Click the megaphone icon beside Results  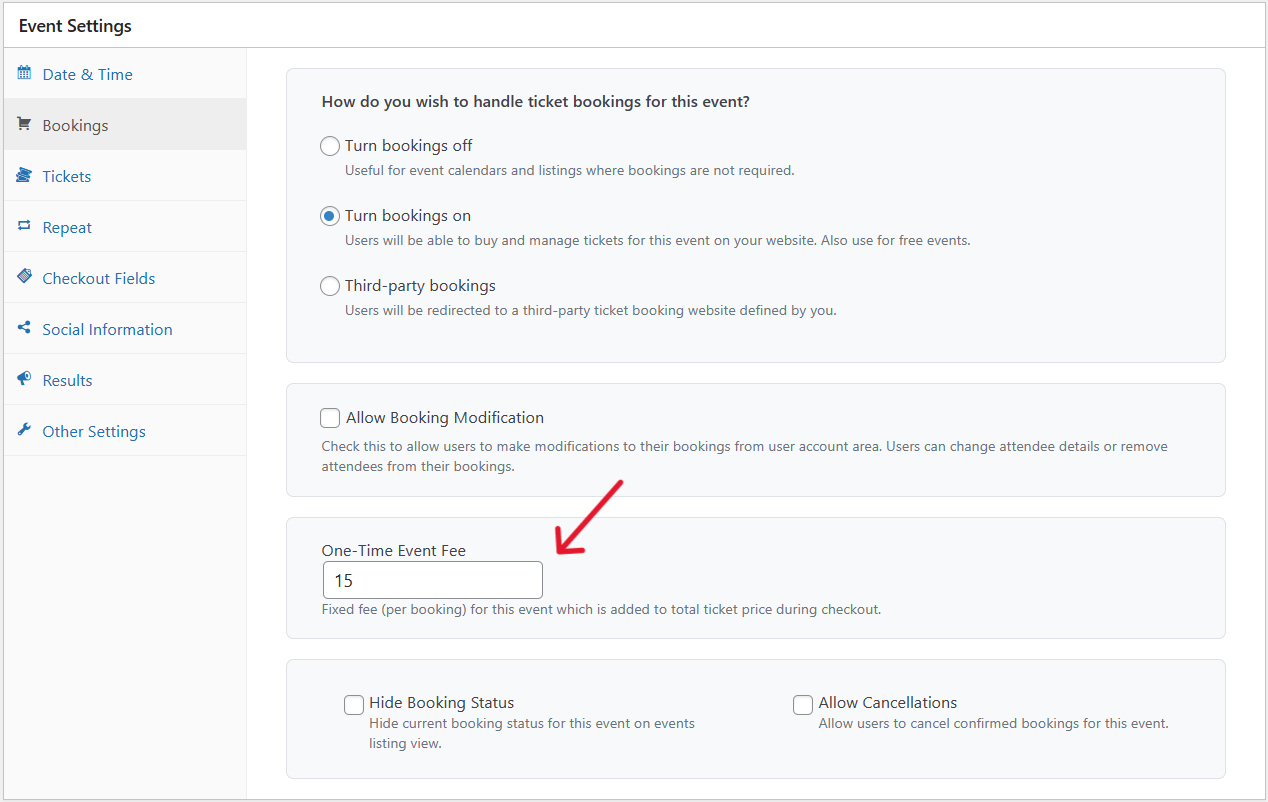pyautogui.click(x=24, y=379)
